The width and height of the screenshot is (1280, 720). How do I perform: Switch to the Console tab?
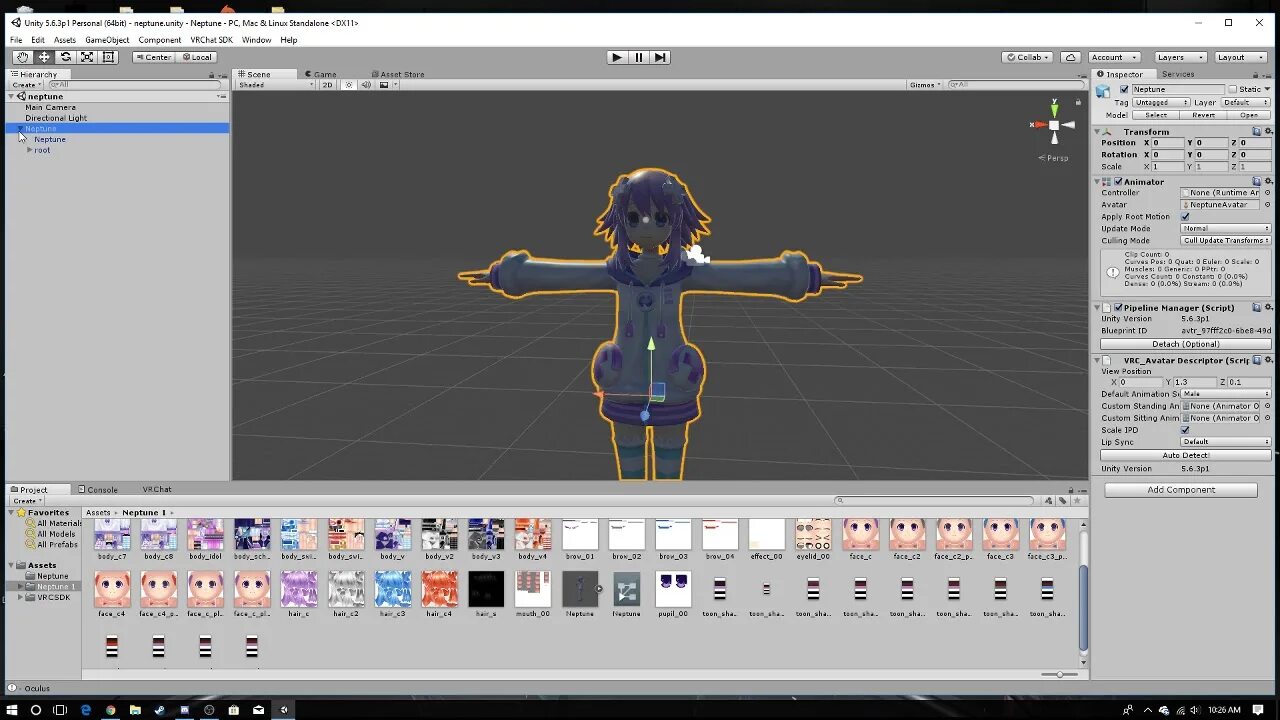point(98,489)
